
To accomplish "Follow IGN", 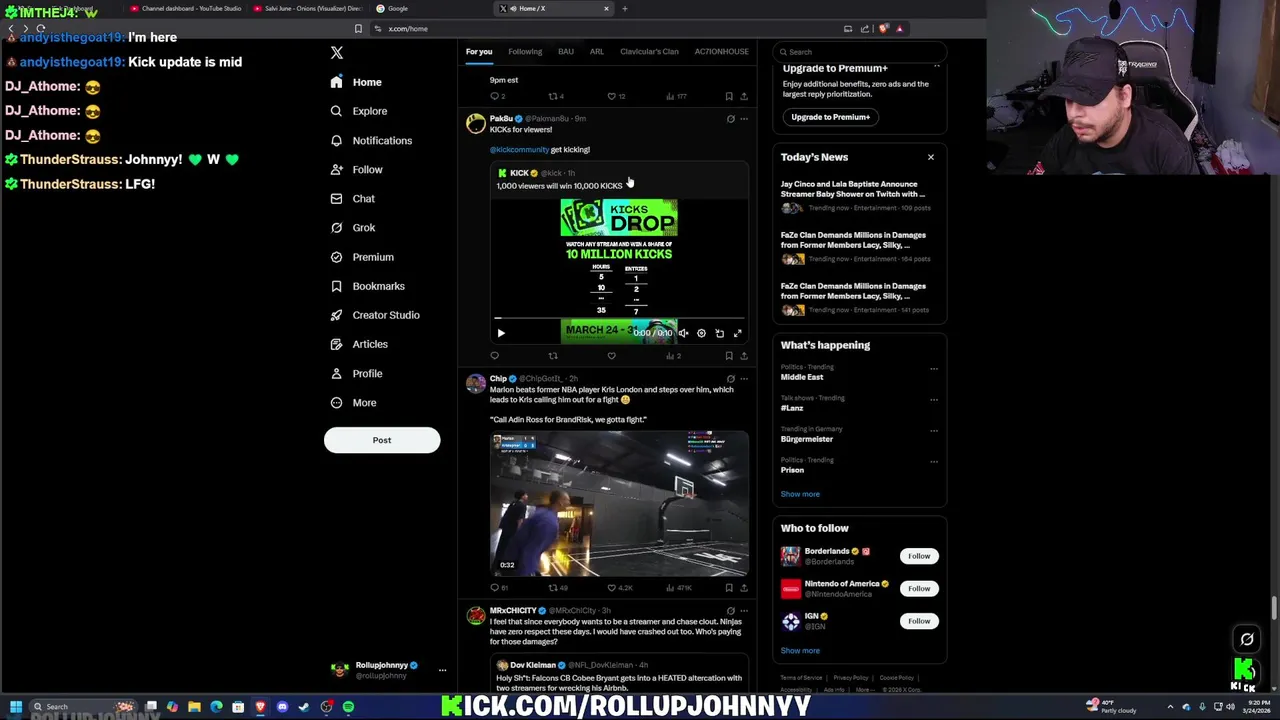I will coord(919,621).
